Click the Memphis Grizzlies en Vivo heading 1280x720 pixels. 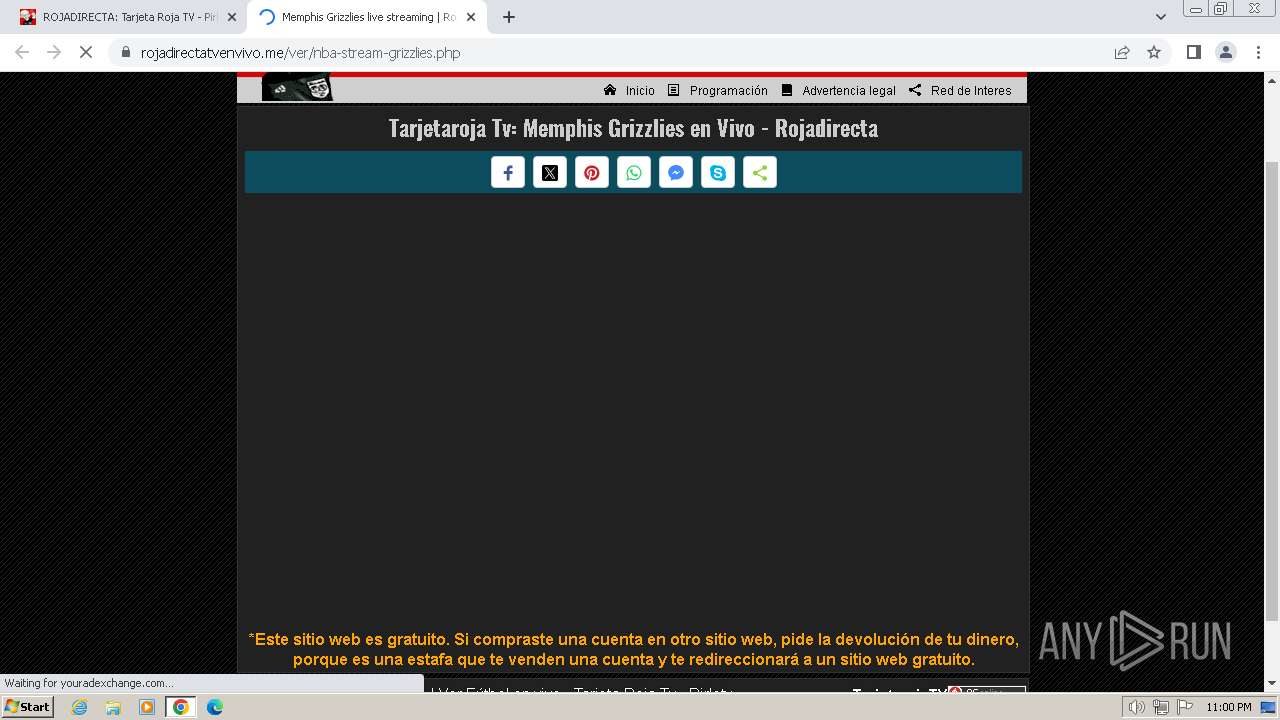(x=633, y=128)
